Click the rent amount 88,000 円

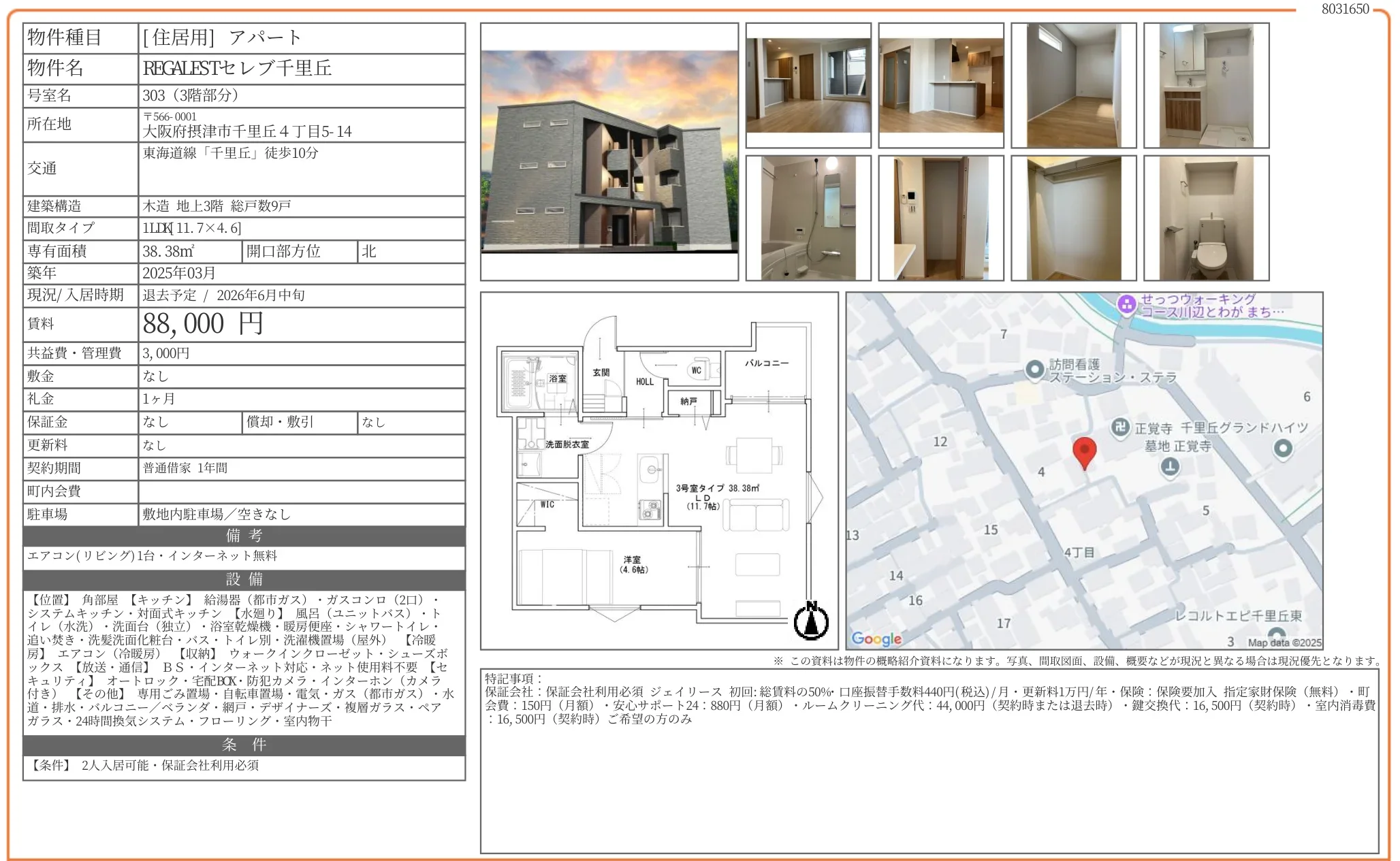click(203, 324)
